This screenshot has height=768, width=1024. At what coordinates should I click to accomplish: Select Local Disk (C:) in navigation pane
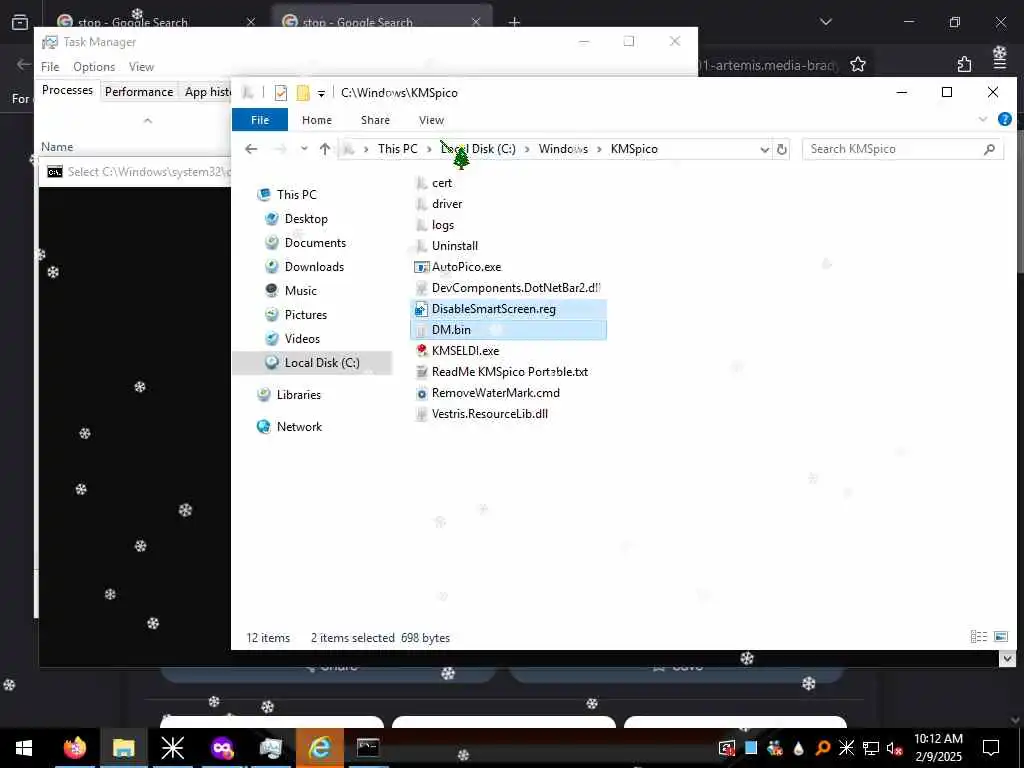point(312,362)
